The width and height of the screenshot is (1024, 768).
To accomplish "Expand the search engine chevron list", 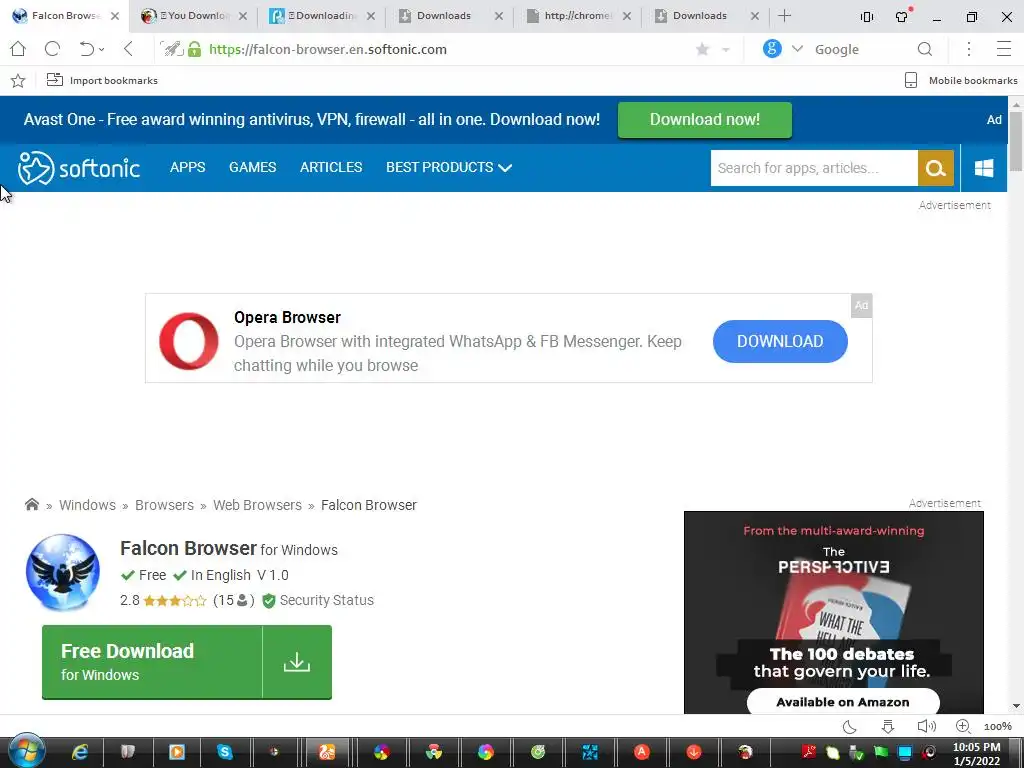I will click(797, 49).
